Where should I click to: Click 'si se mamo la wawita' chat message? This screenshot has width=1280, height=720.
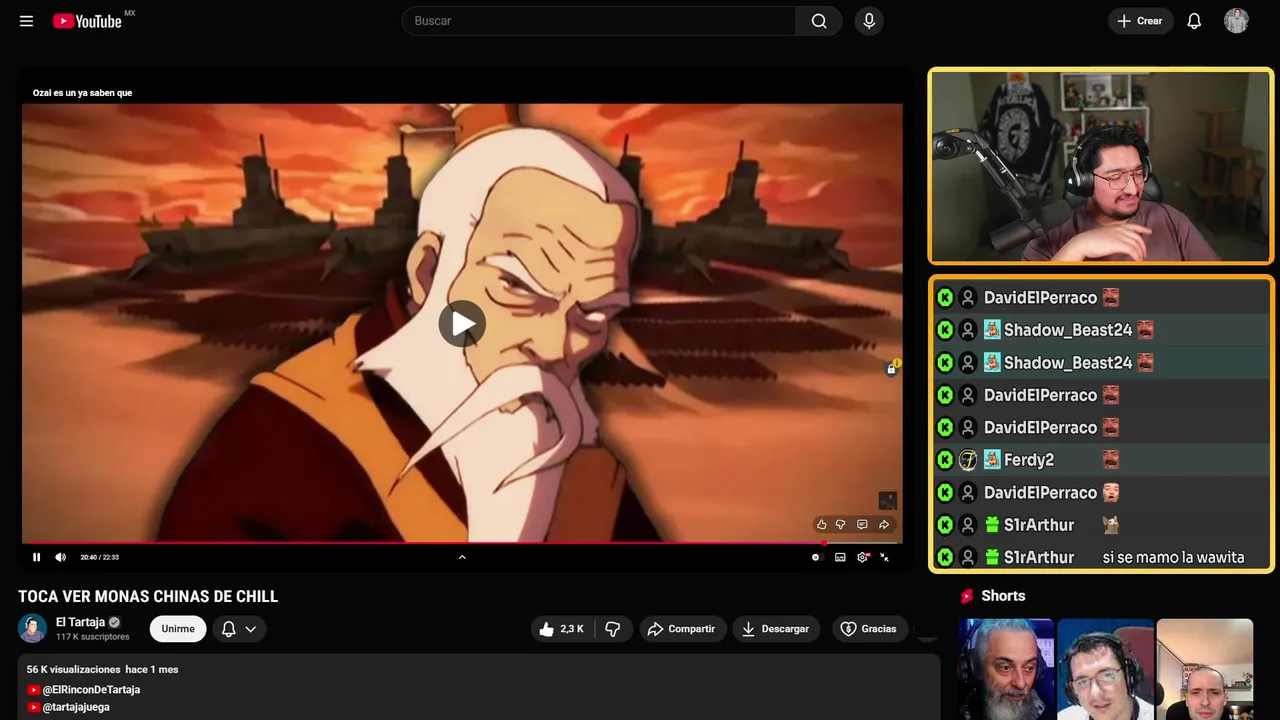click(x=1173, y=557)
